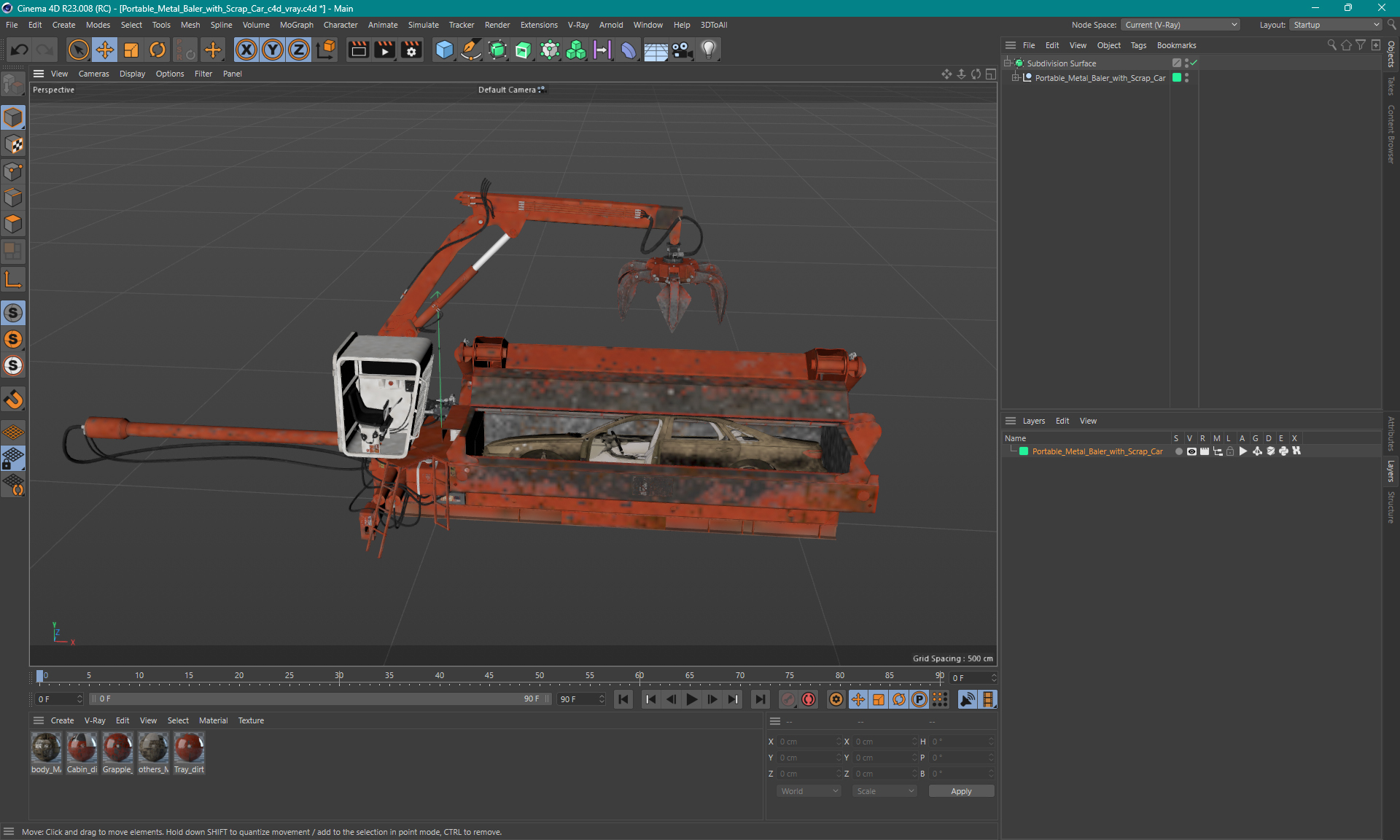Viewport: 1400px width, 840px height.
Task: Click object's green layer color swatch
Action: (x=1176, y=77)
